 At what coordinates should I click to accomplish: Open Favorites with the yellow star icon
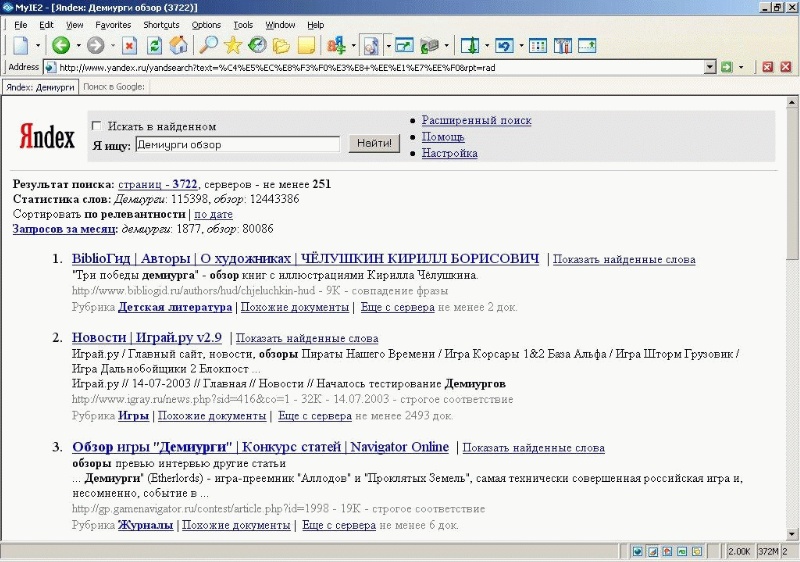tap(233, 46)
